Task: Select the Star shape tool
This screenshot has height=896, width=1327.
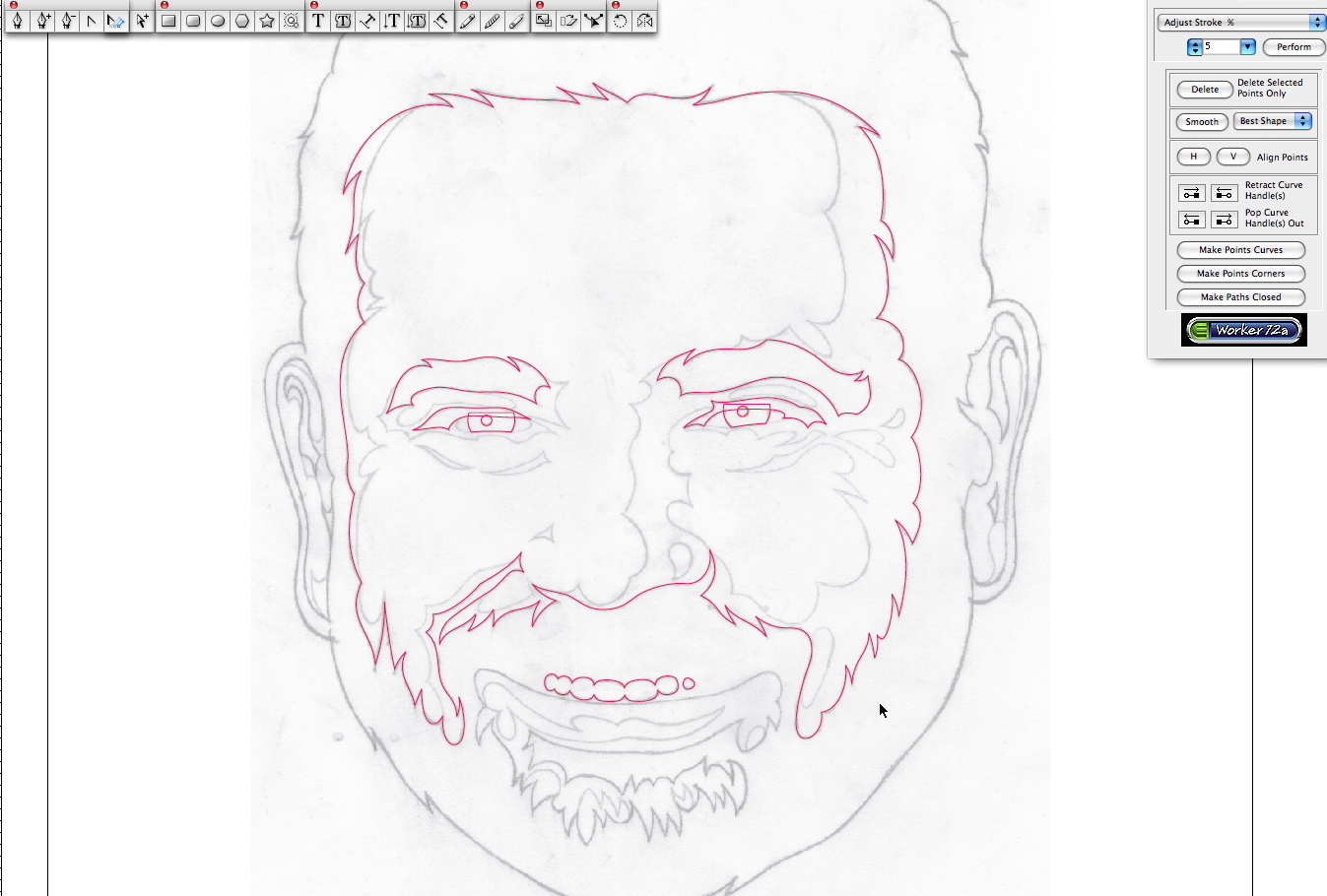Action: [267, 20]
